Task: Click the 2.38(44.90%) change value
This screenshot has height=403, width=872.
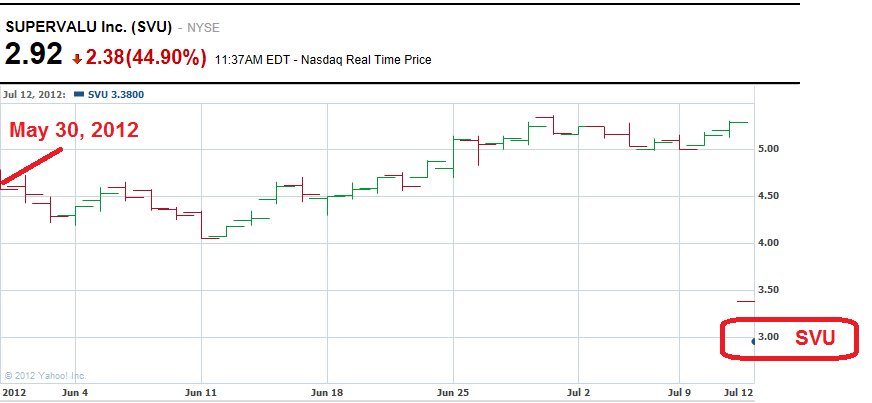Action: (x=146, y=58)
